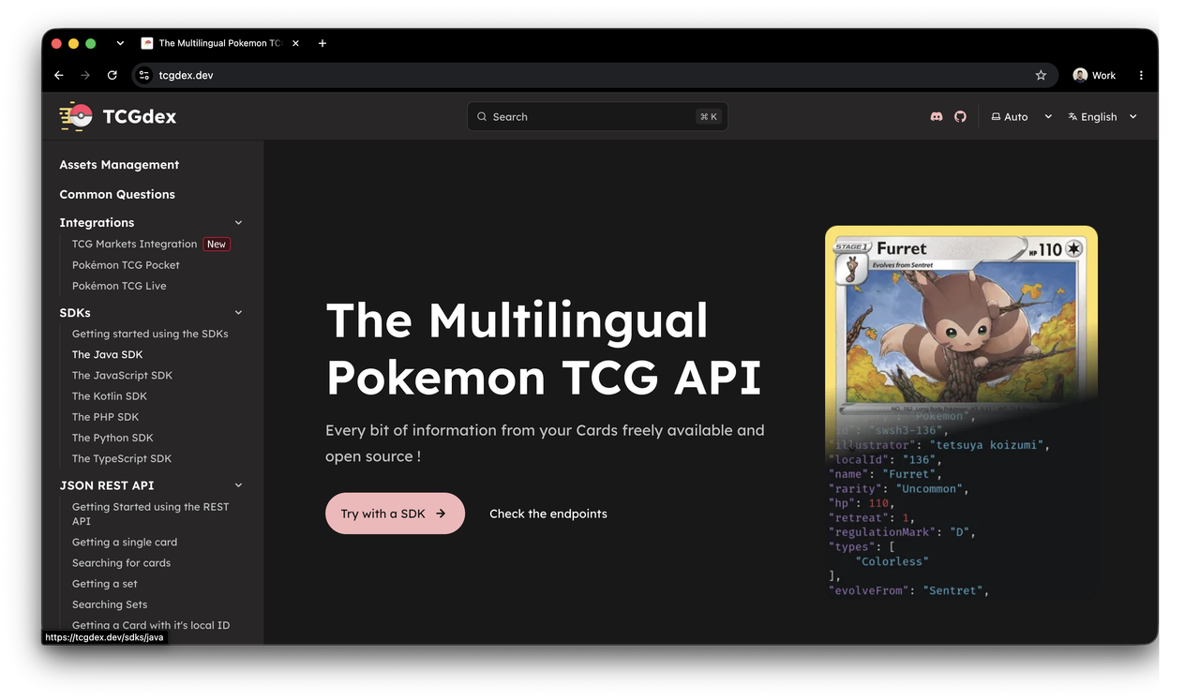Close the Multilingual Pokemon TCG tab
Viewport: 1200px width, 700px height.
click(x=296, y=43)
